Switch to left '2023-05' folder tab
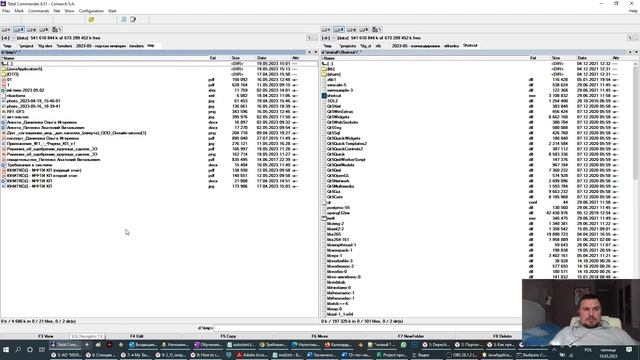 coord(101,46)
